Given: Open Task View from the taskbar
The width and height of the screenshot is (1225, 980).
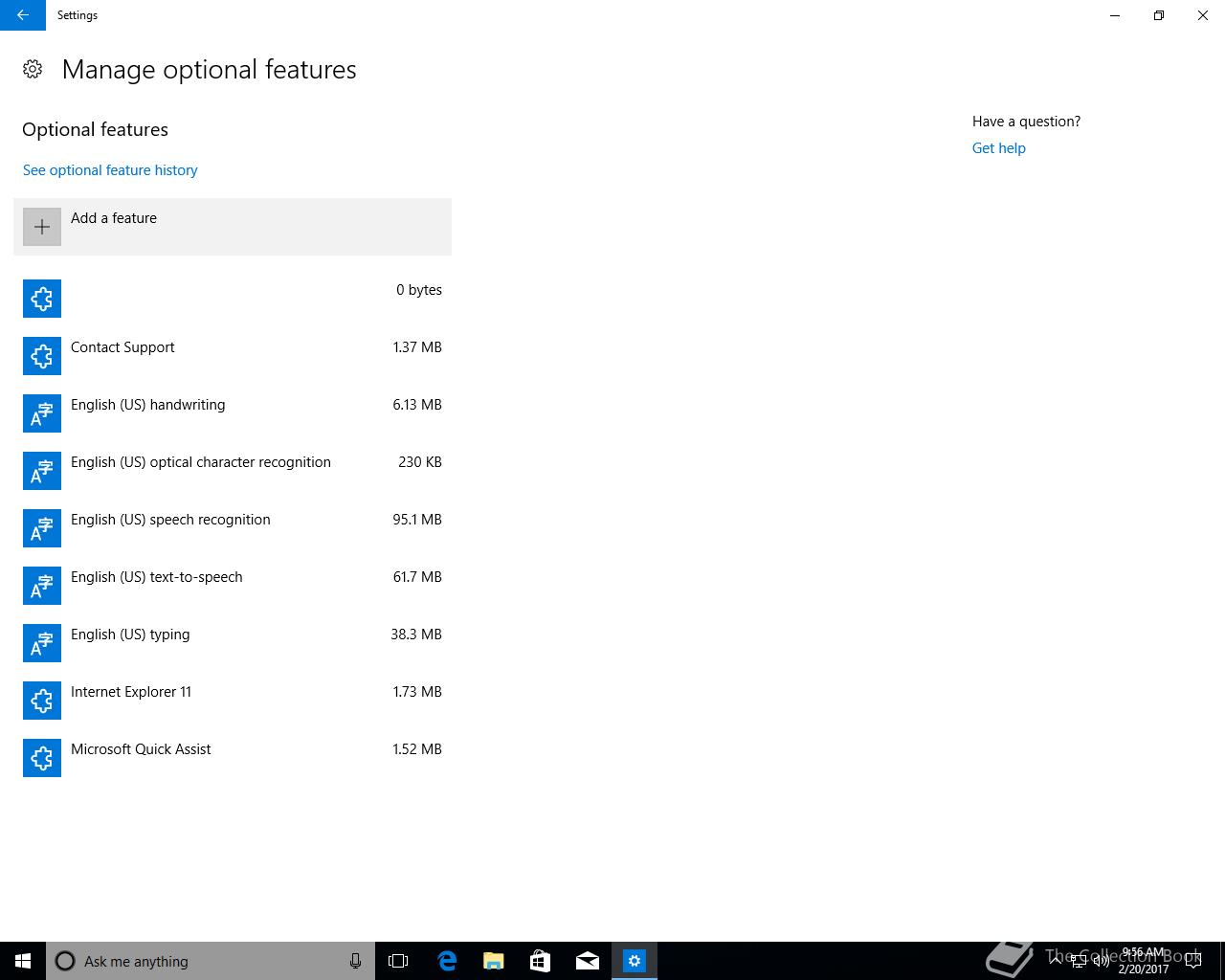Looking at the screenshot, I should point(398,961).
